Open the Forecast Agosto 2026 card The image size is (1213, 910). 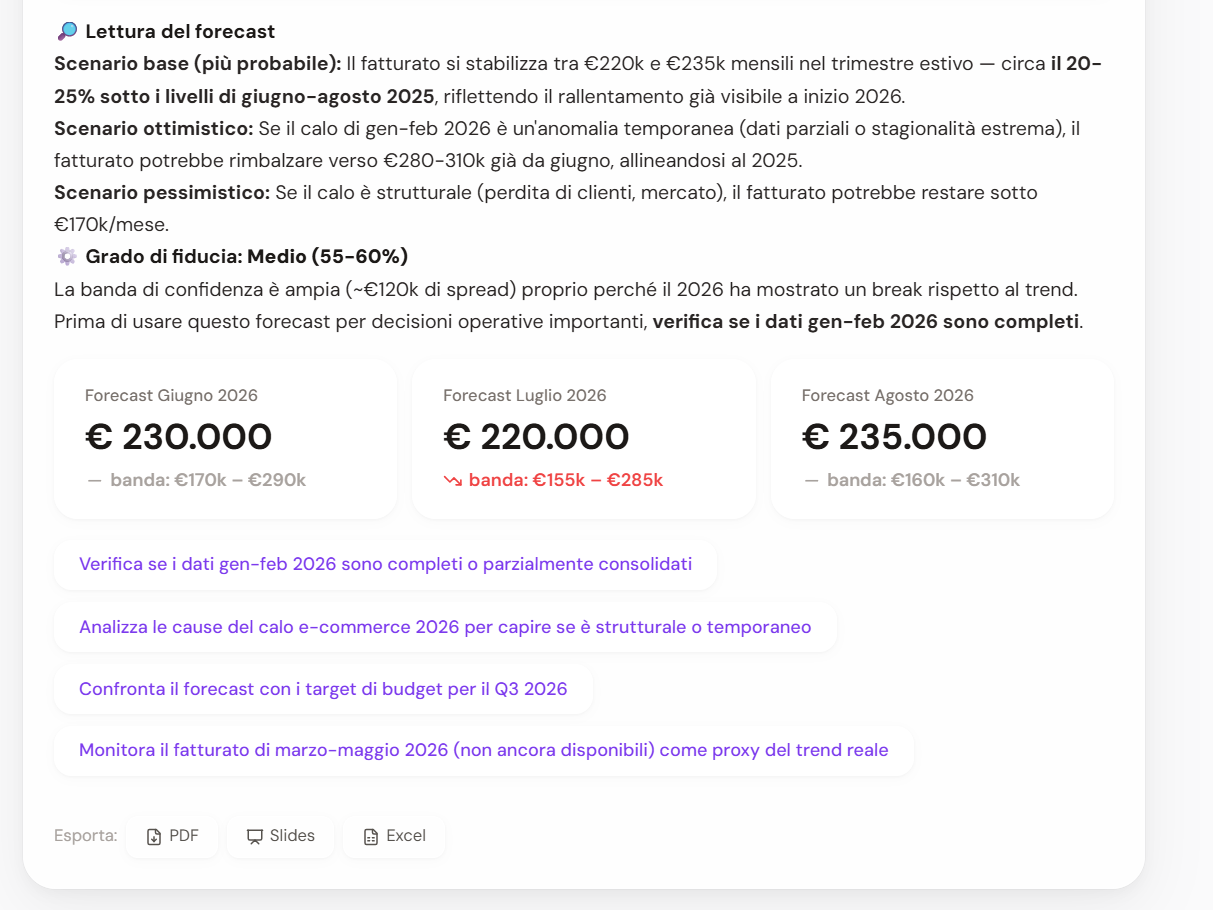pyautogui.click(x=942, y=439)
